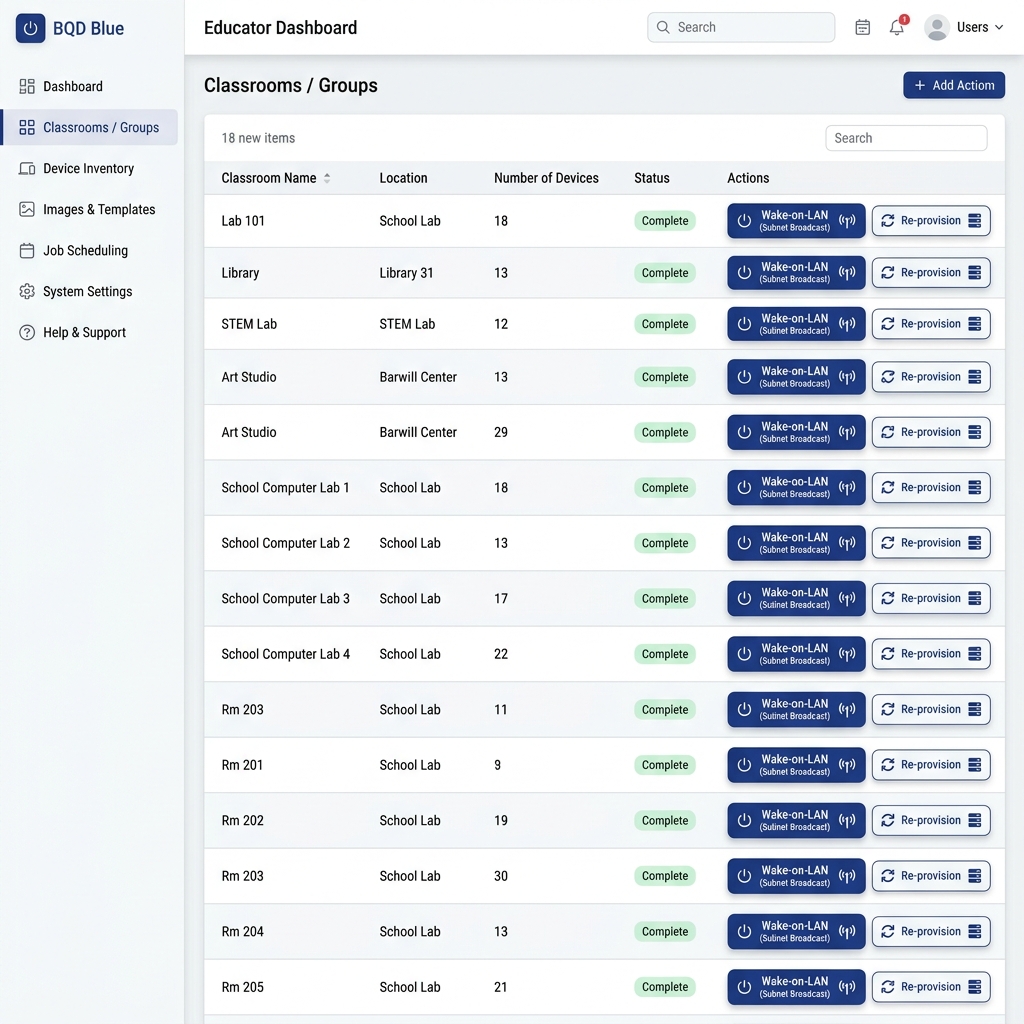Open Device Inventory in sidebar
Image resolution: width=1024 pixels, height=1024 pixels.
[x=89, y=168]
